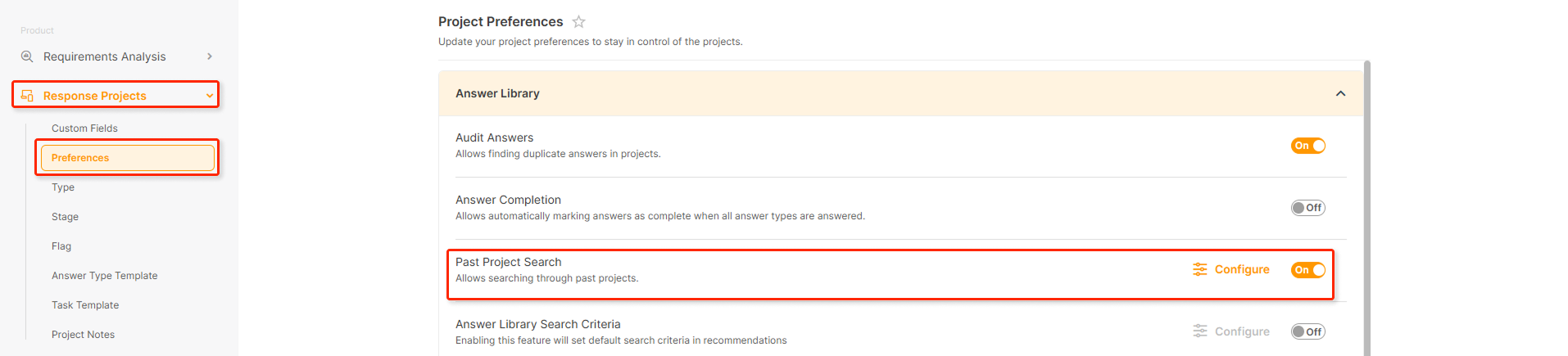Favorite Project Preferences with the star icon
This screenshot has width=1568, height=356.
click(578, 22)
